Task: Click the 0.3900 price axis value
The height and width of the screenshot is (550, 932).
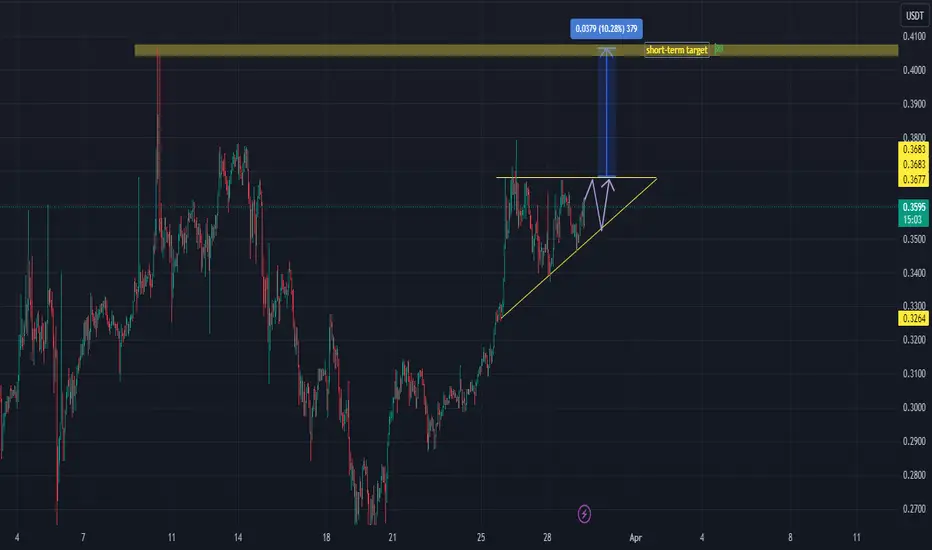Action: [914, 104]
